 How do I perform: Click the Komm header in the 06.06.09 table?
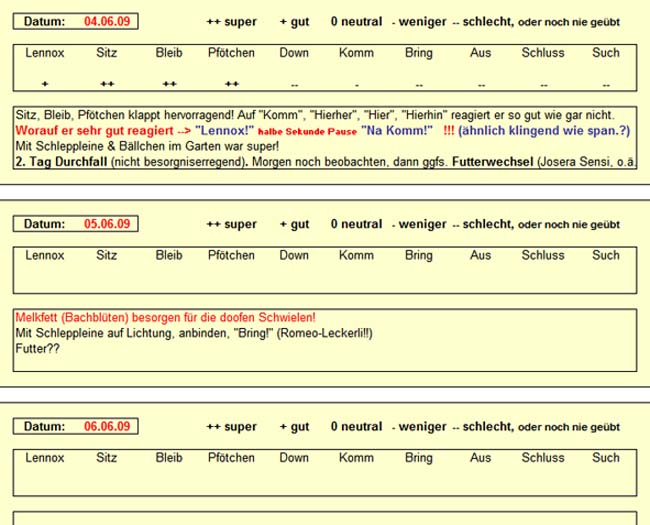(x=356, y=457)
